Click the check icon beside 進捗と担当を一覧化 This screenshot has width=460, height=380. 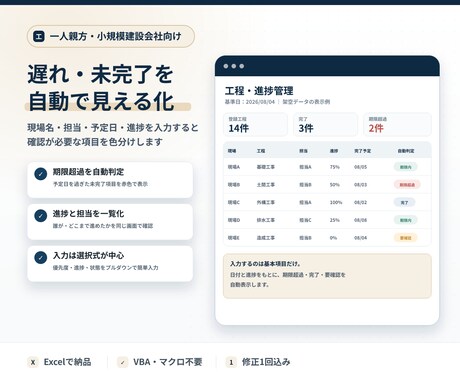click(41, 216)
